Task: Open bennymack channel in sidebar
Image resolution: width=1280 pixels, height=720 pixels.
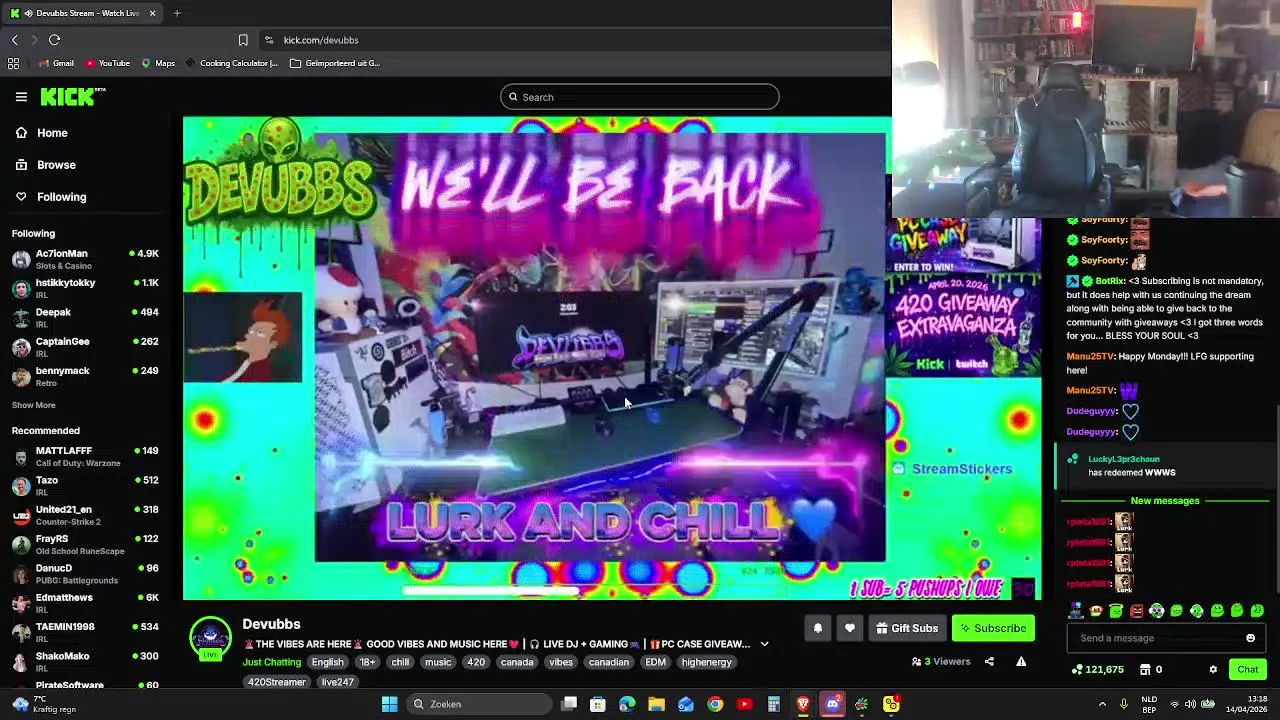Action: pyautogui.click(x=85, y=376)
